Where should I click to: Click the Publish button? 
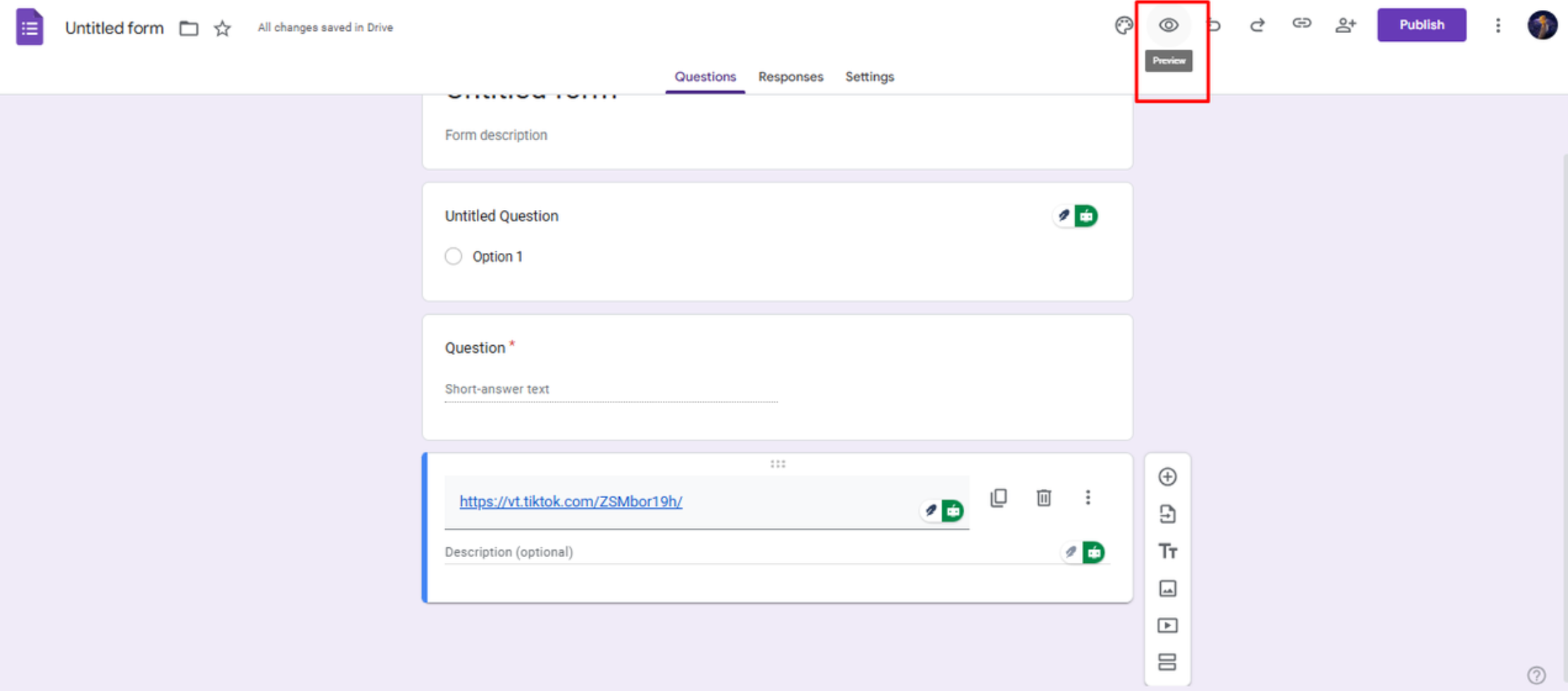tap(1421, 25)
